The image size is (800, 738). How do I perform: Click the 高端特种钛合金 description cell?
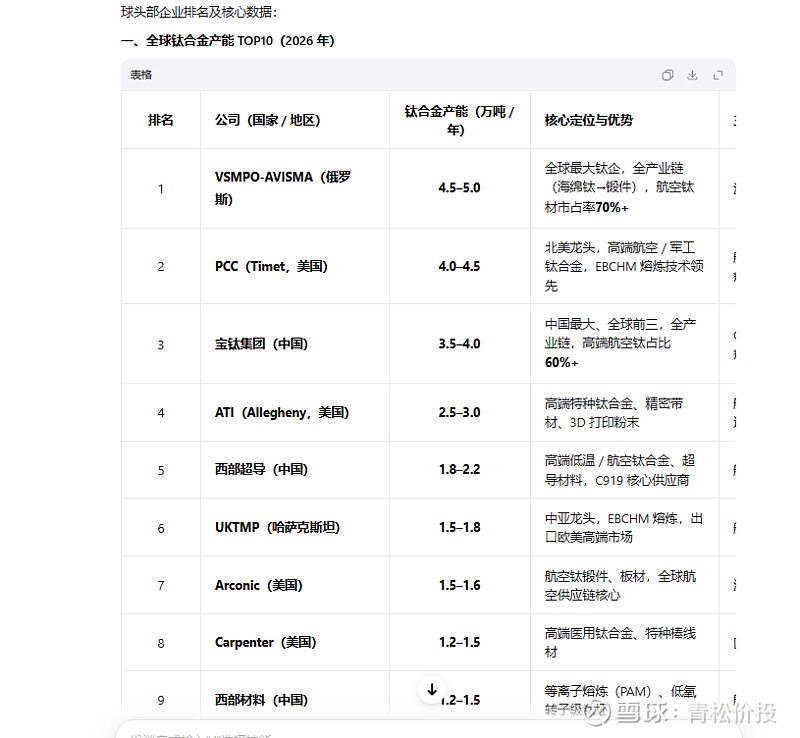click(624, 412)
